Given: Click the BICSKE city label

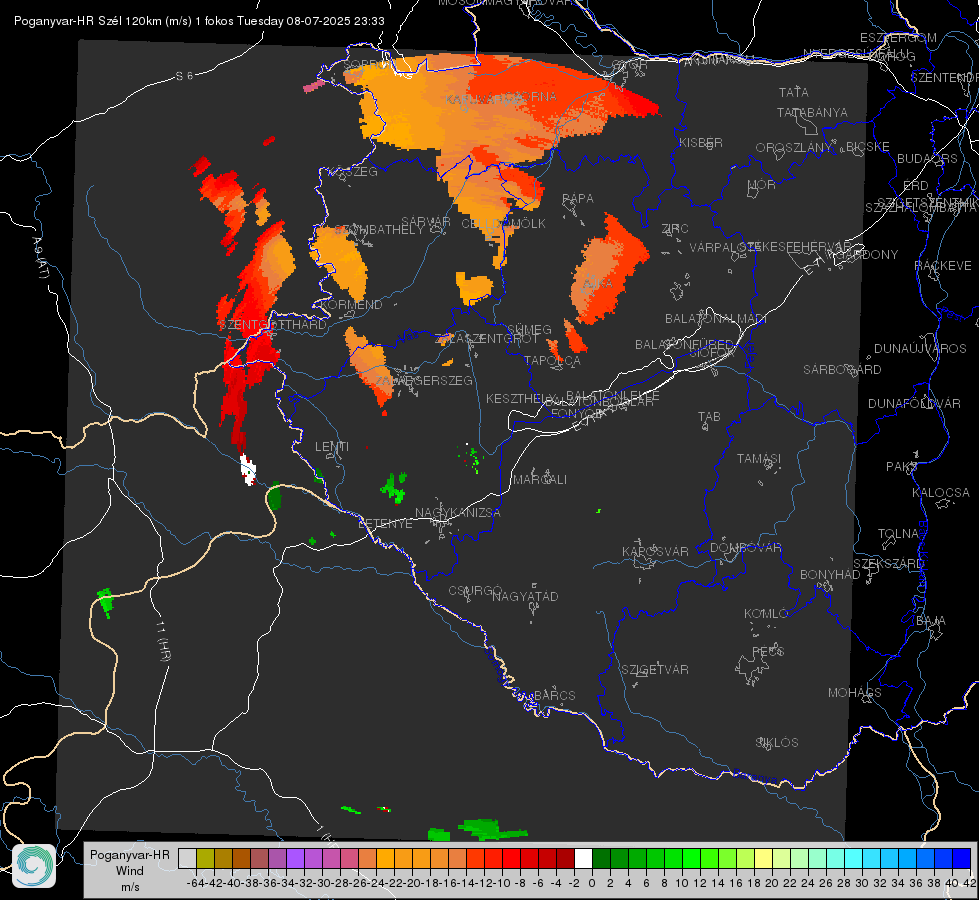Looking at the screenshot, I should 868,147.
